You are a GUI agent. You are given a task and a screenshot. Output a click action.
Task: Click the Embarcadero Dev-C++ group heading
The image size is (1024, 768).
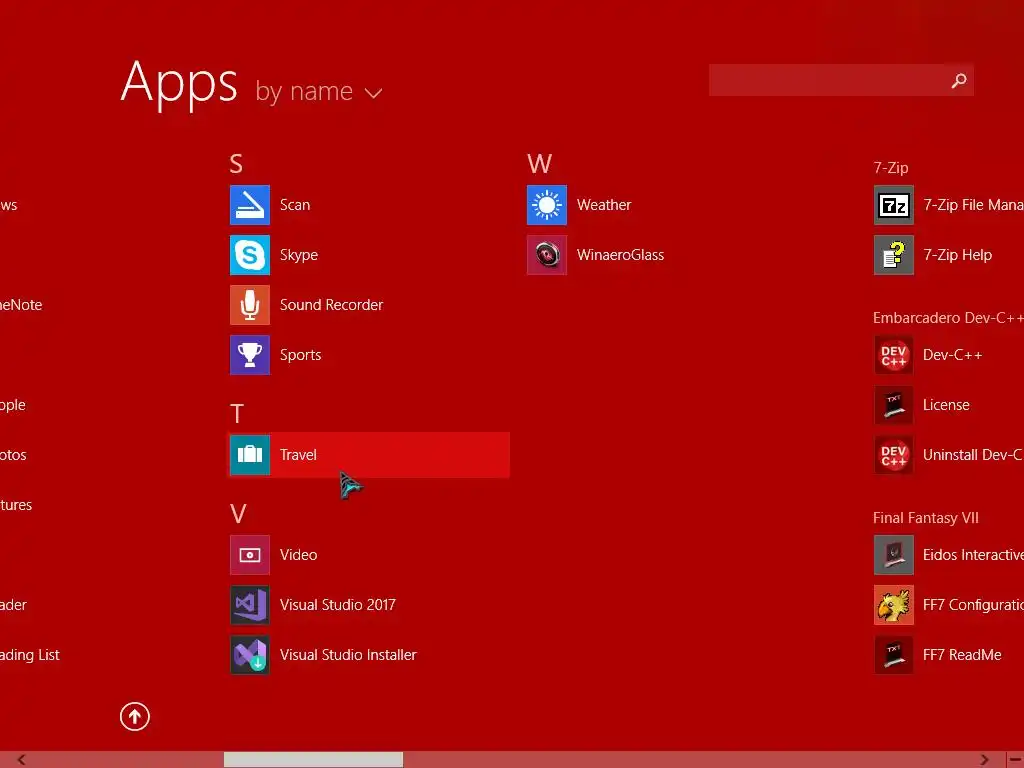coord(948,318)
